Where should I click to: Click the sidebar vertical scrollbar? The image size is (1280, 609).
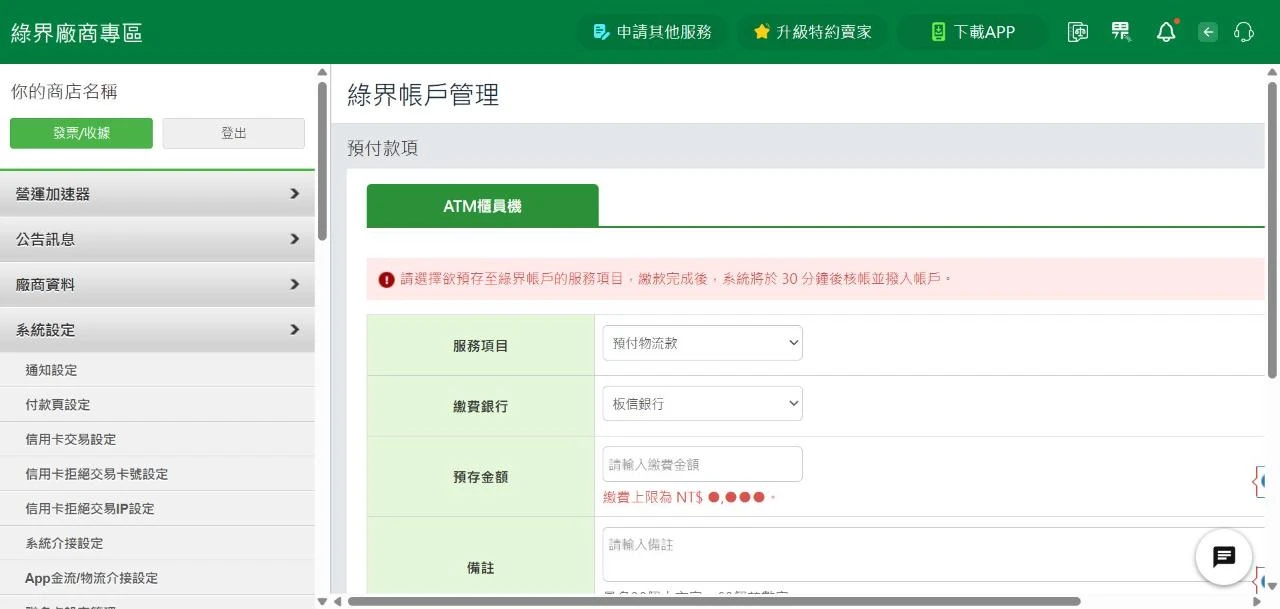[x=322, y=160]
